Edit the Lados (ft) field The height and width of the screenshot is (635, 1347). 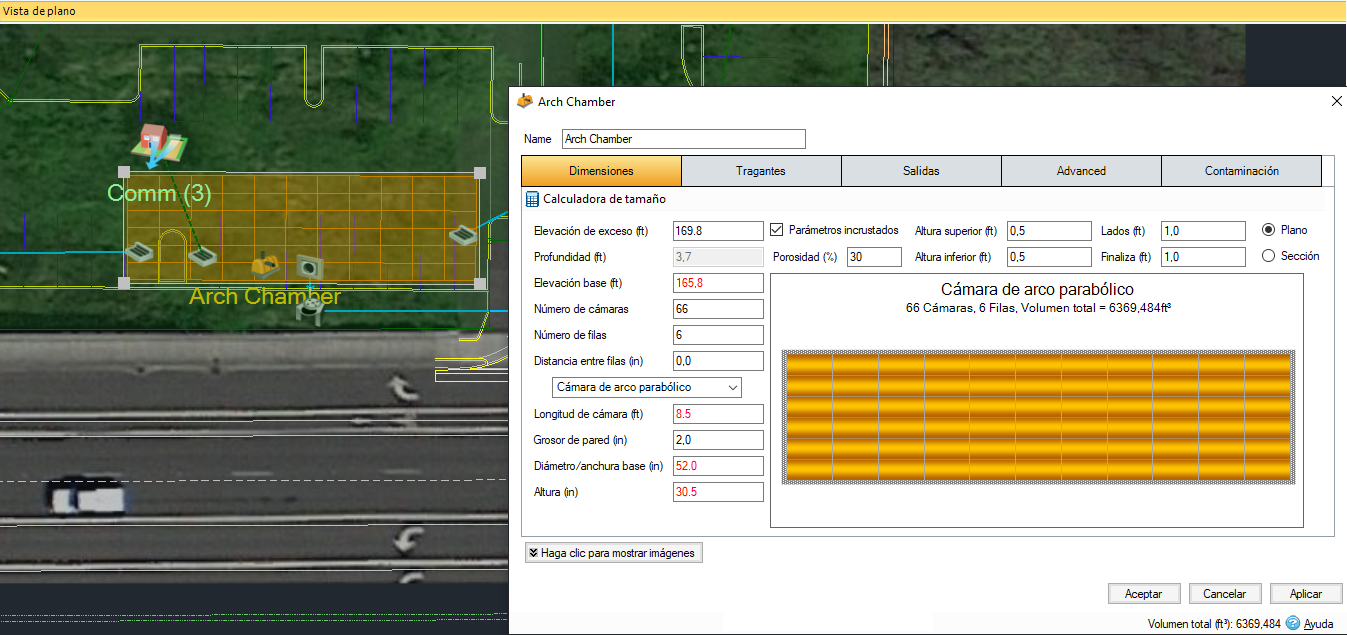coord(1203,231)
